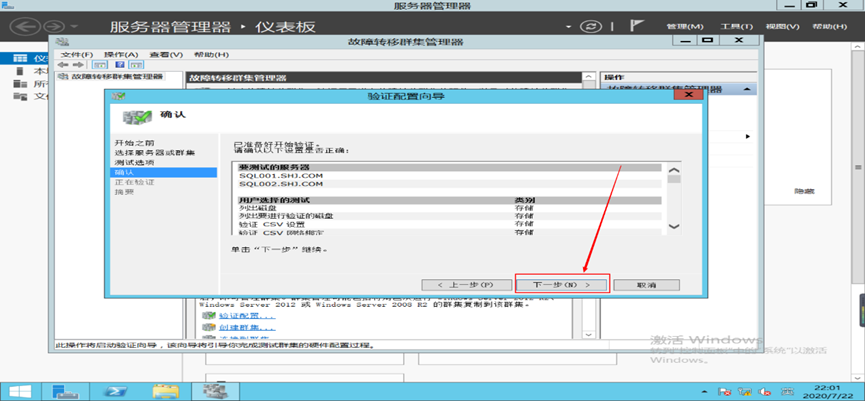Click the volume tray icon
This screenshot has height=401, width=865.
click(764, 392)
